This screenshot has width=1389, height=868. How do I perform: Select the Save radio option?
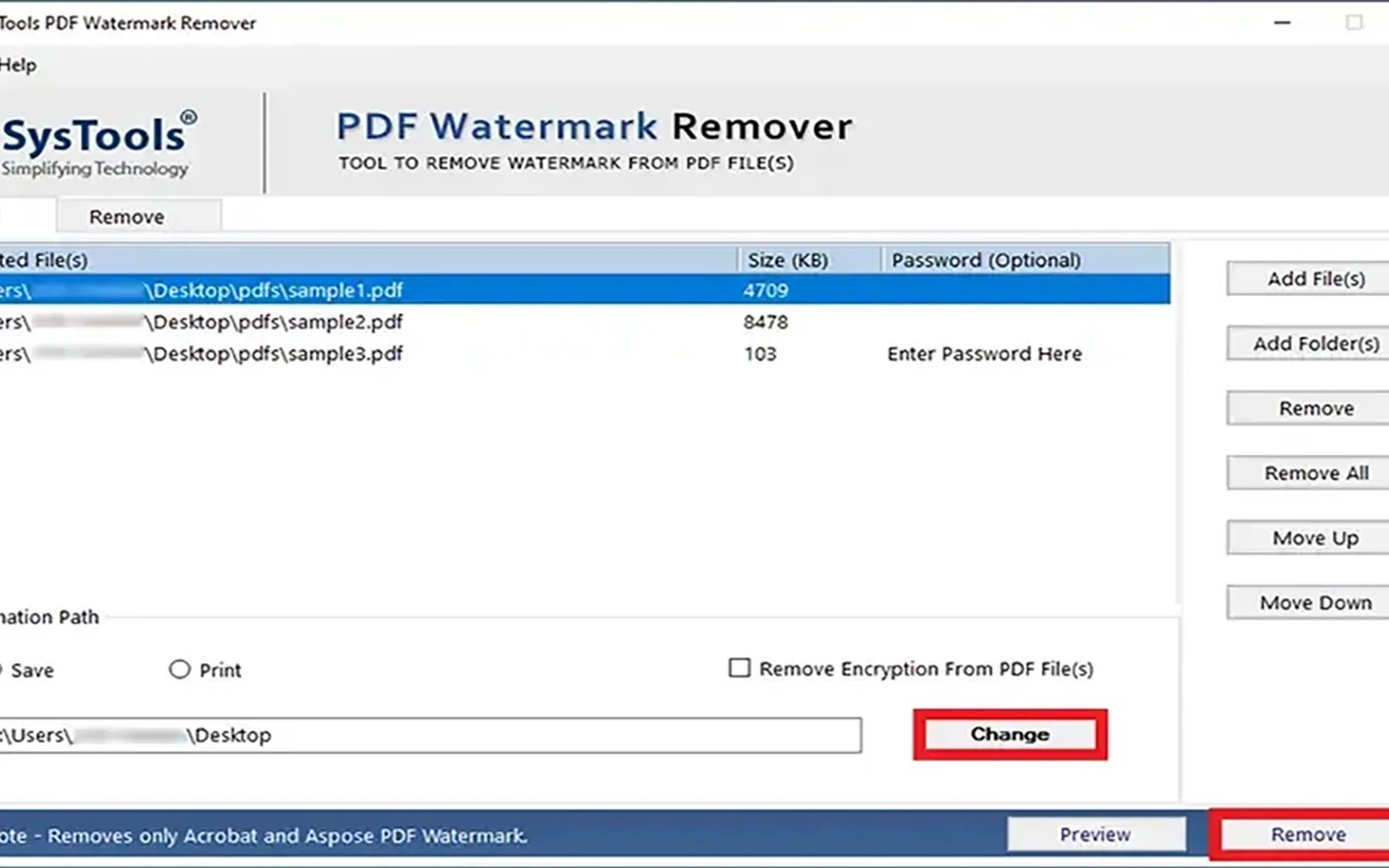coord(26,670)
